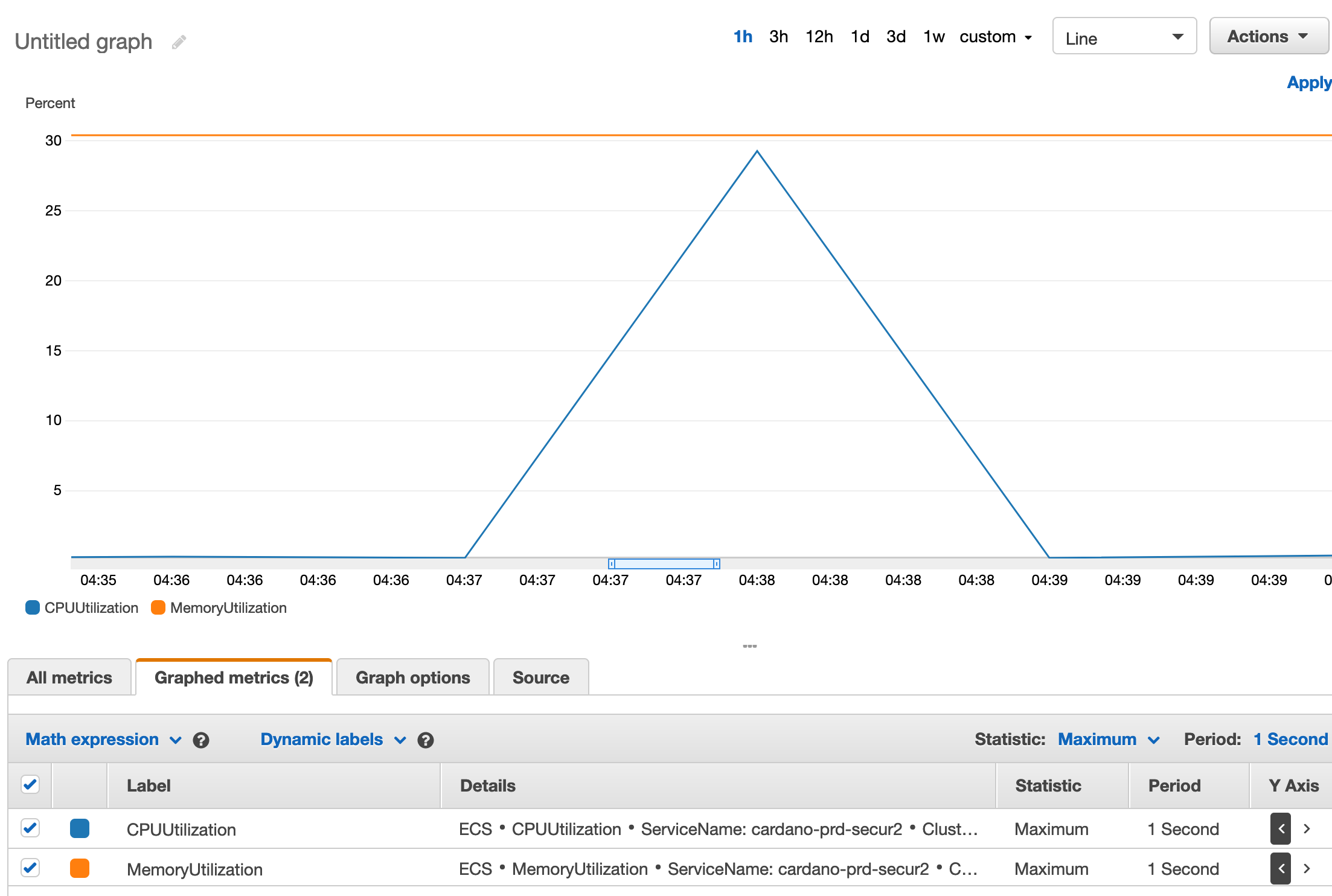
Task: Click the pencil icon to rename Untitled graph
Action: coord(178,41)
